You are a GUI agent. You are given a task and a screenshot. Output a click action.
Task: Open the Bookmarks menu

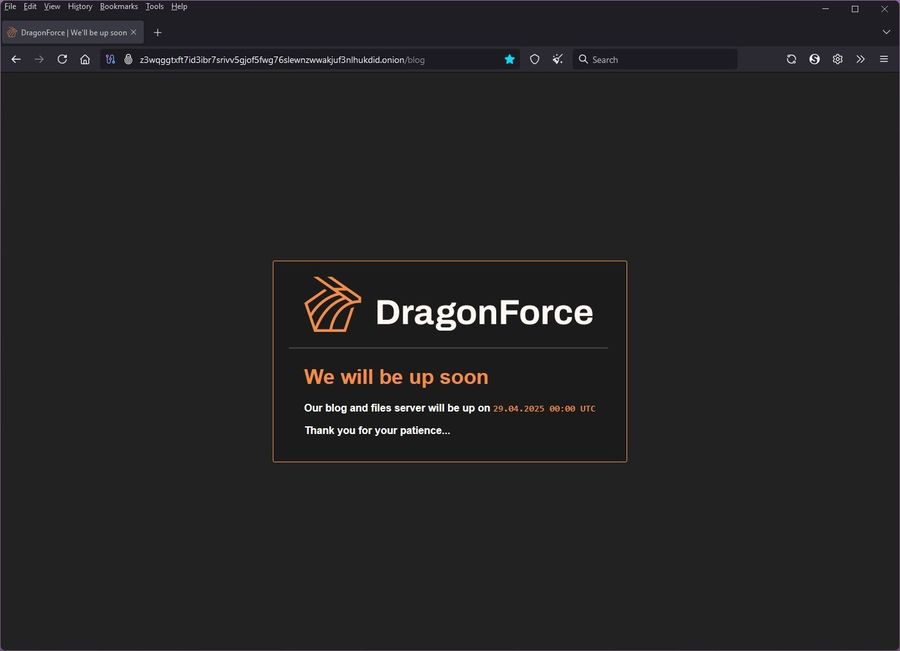(x=119, y=6)
